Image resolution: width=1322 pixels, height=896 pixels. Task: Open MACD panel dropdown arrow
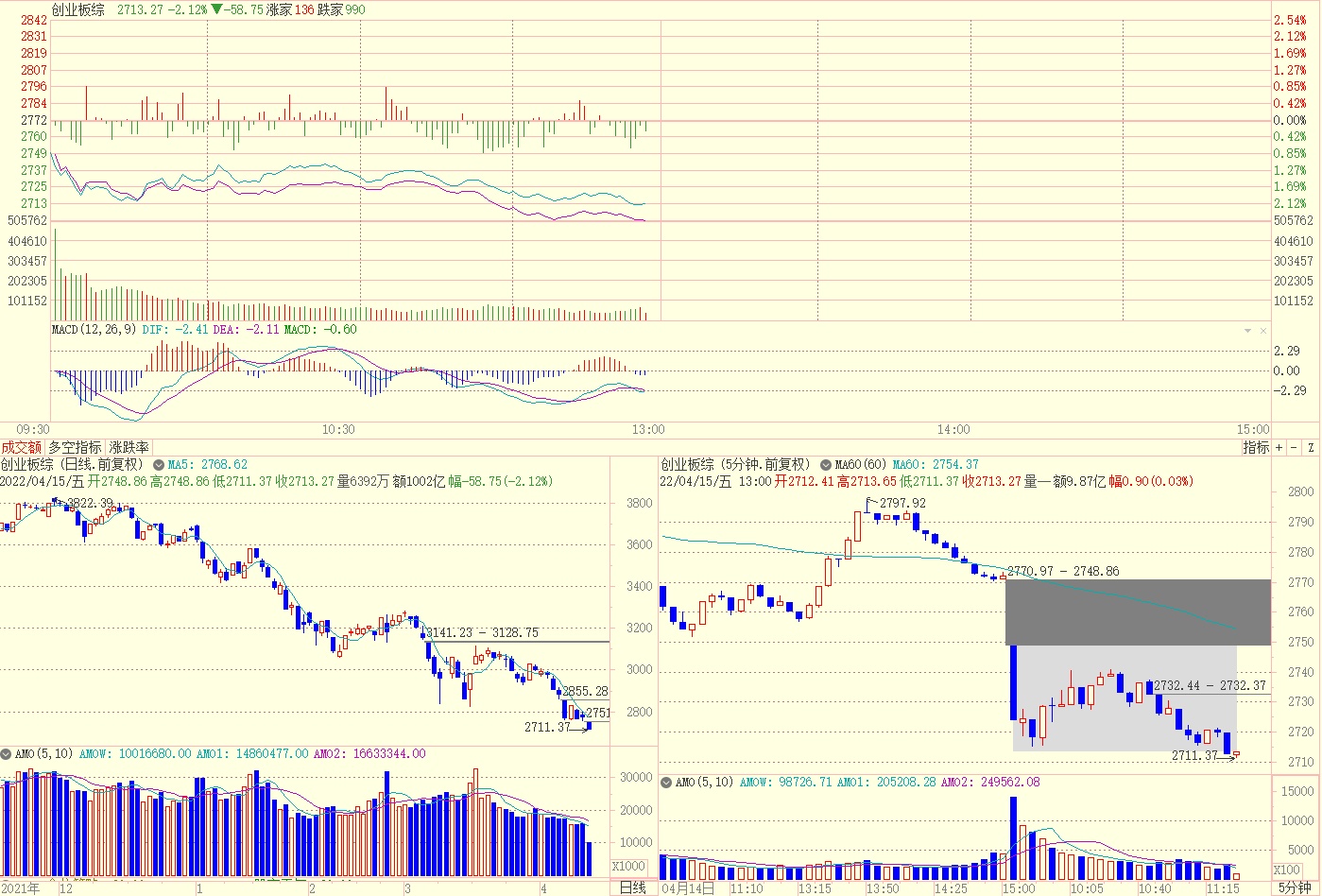[1247, 331]
